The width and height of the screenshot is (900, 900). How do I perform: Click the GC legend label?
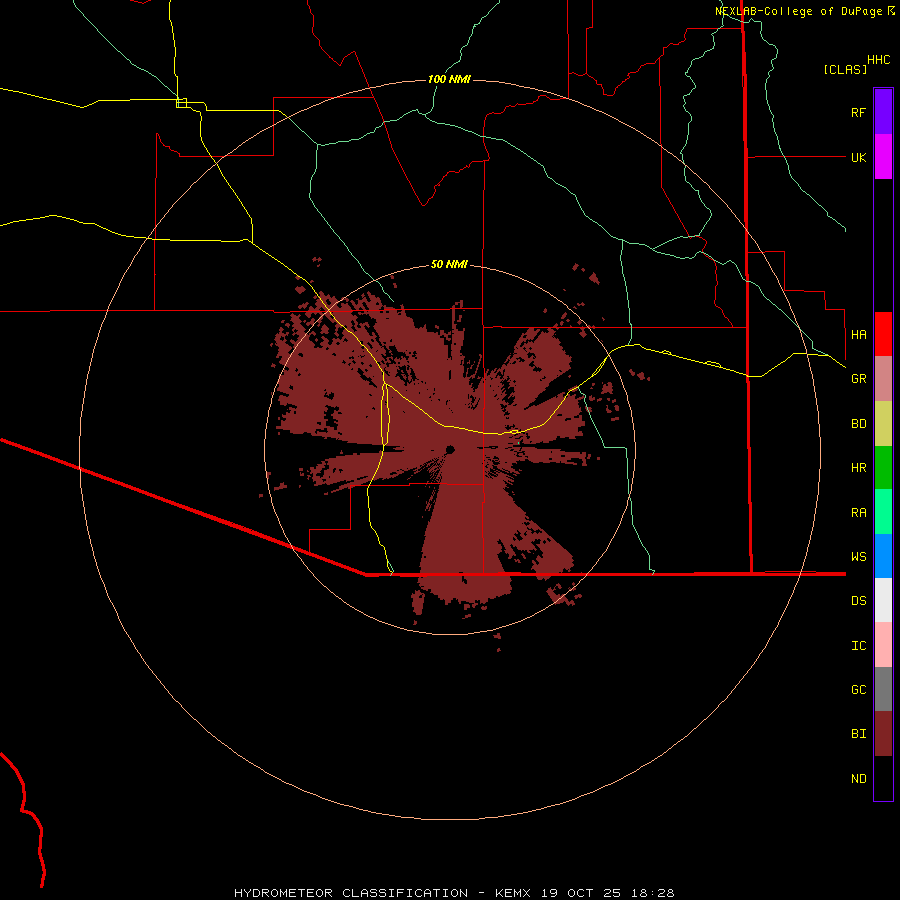858,690
